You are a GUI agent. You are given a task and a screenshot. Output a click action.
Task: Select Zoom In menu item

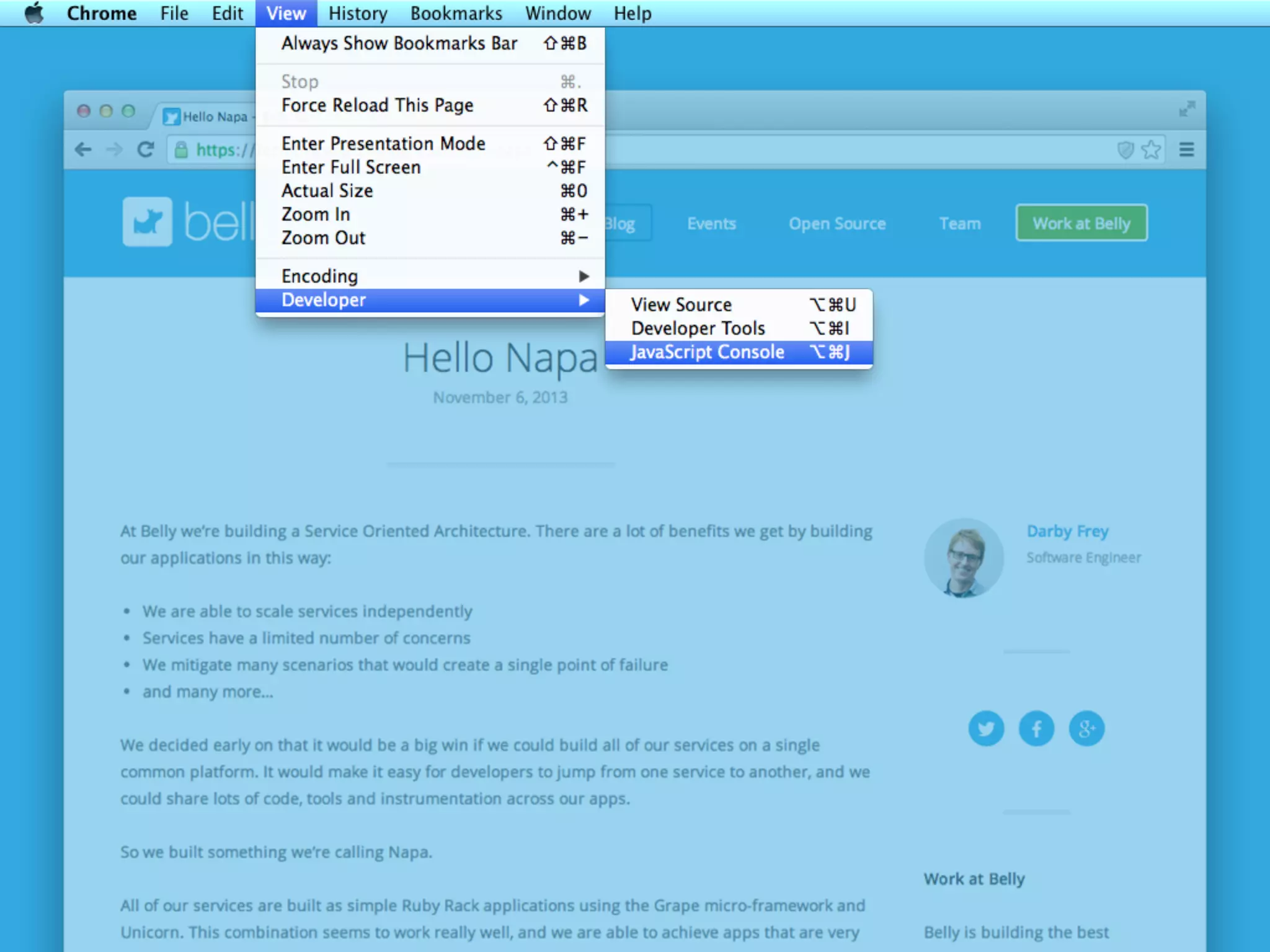click(430, 214)
